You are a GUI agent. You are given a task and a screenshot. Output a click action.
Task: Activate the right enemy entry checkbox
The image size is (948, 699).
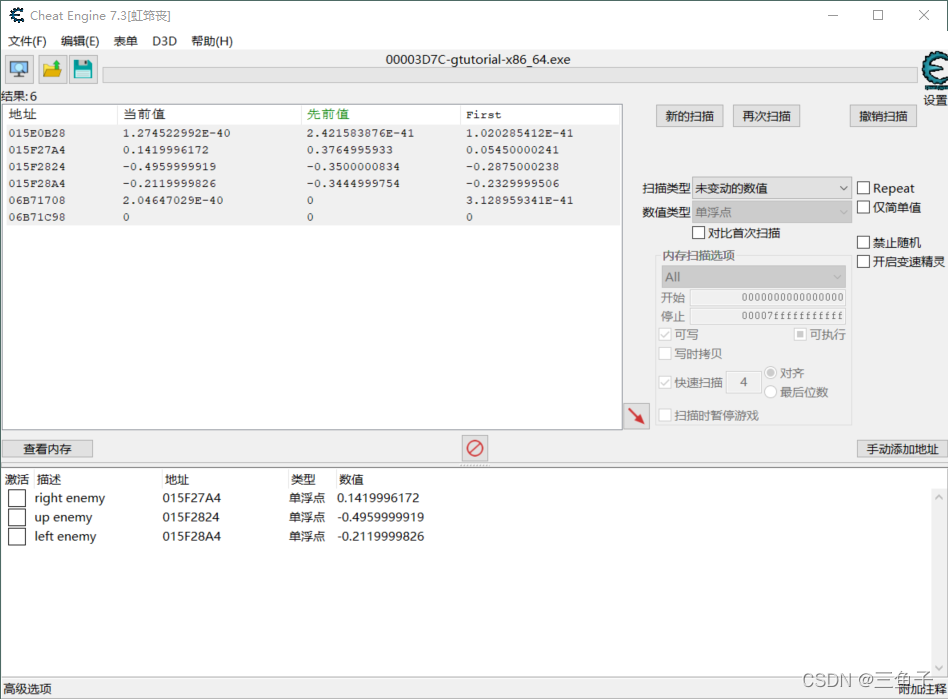click(17, 498)
